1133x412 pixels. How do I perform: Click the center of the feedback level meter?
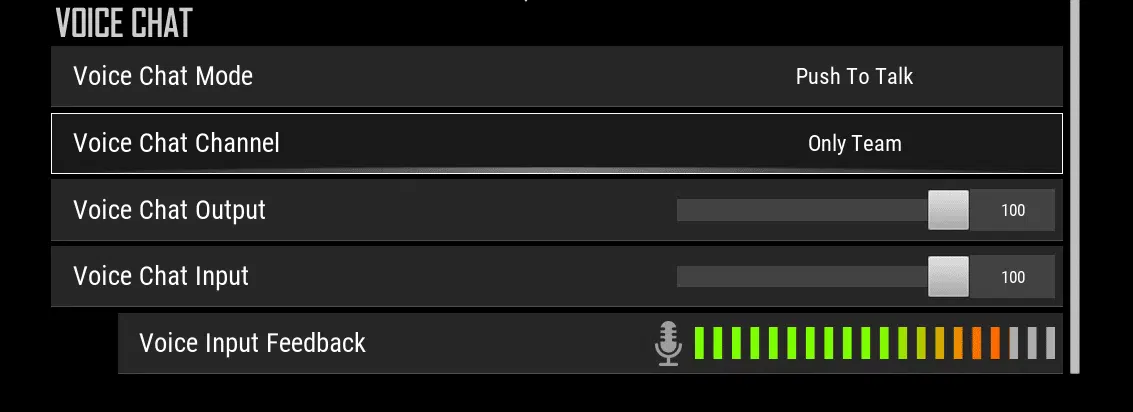[x=874, y=343]
